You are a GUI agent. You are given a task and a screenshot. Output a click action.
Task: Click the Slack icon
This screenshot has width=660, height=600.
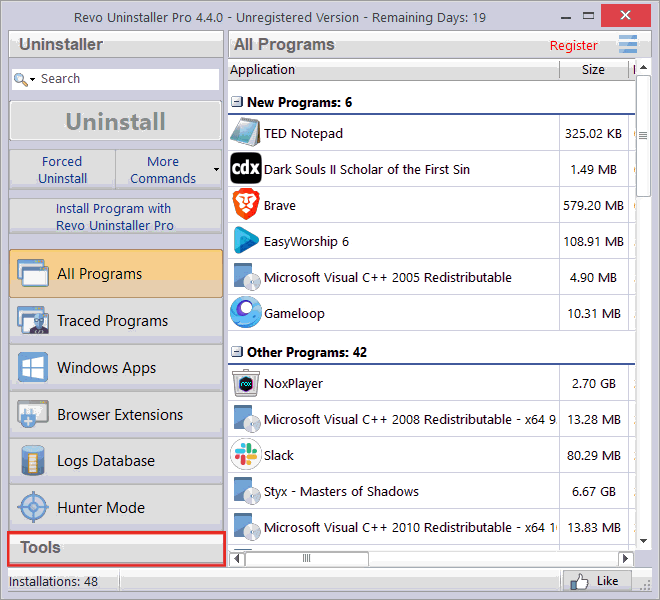(246, 455)
